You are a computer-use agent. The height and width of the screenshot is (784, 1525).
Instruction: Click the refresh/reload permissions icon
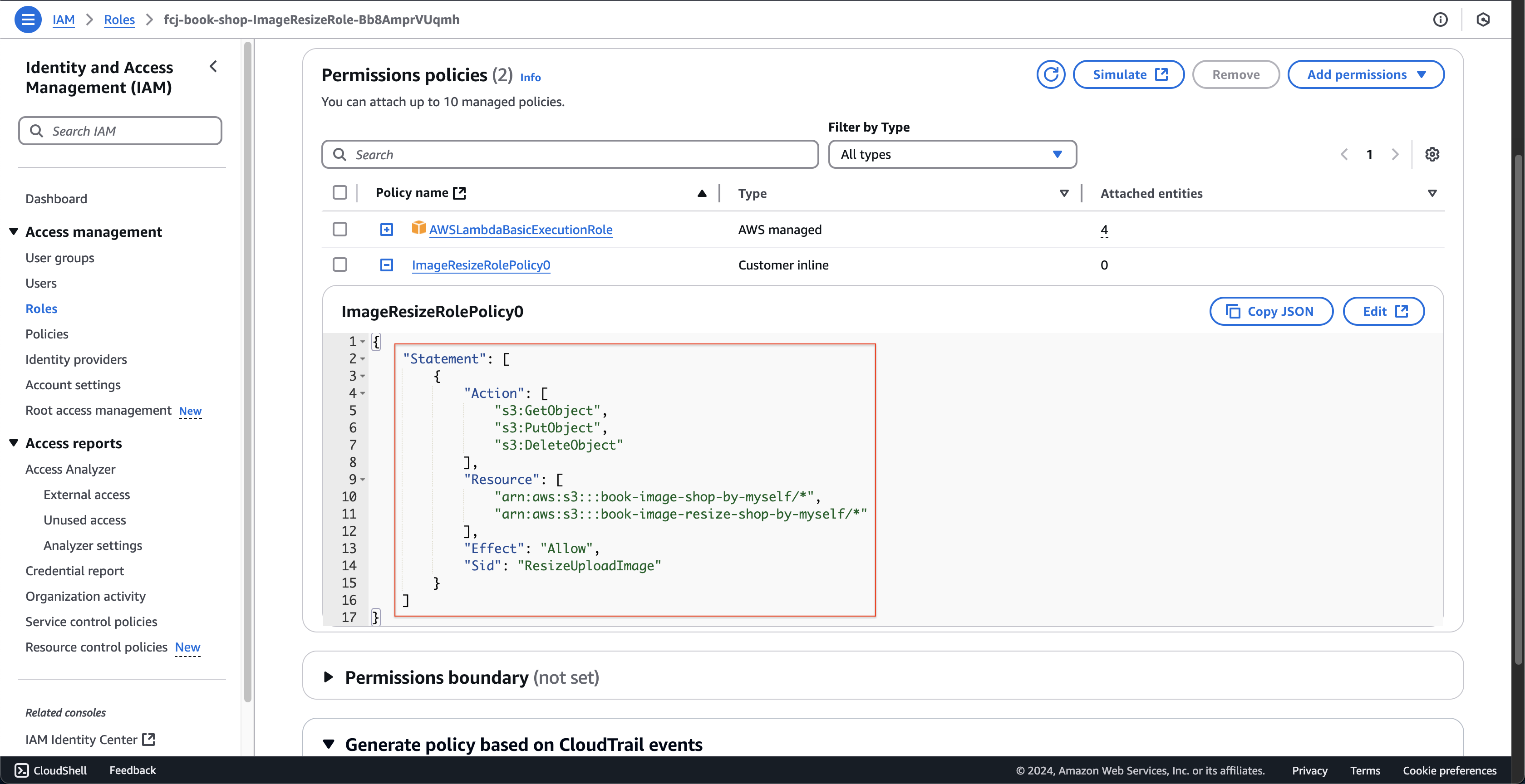pos(1051,74)
